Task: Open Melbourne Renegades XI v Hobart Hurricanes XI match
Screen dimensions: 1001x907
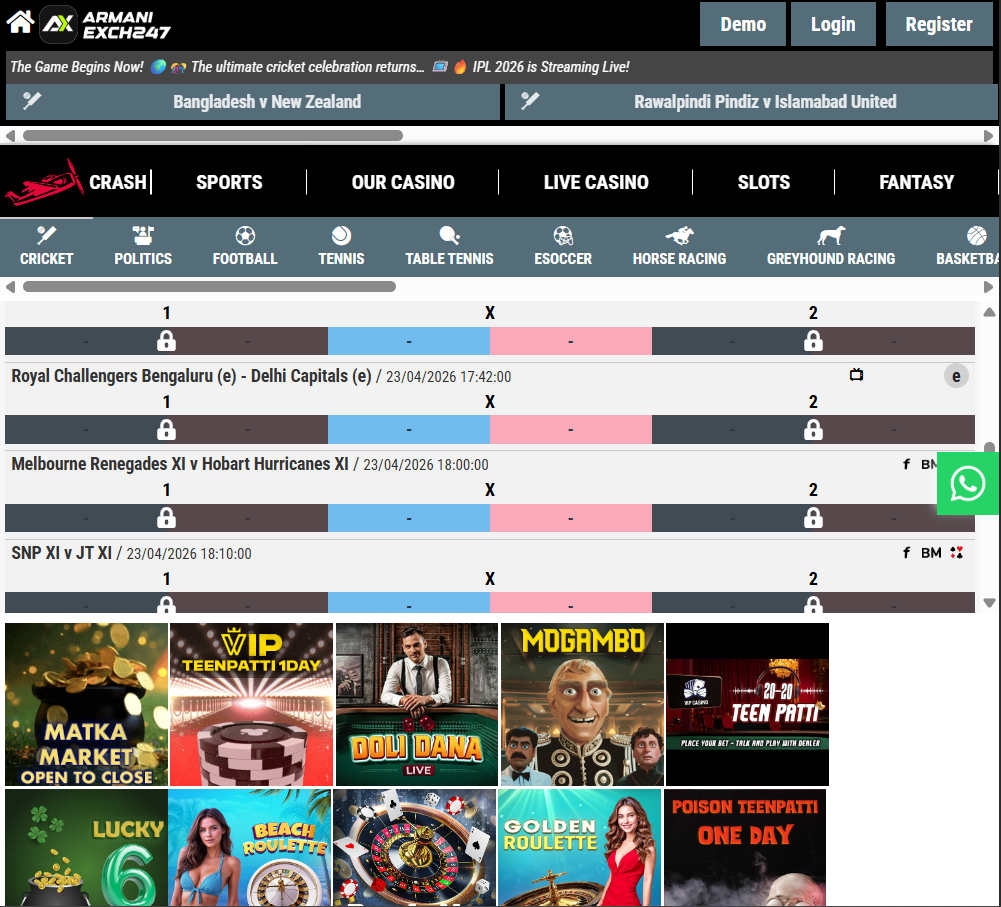Action: pyautogui.click(x=180, y=464)
